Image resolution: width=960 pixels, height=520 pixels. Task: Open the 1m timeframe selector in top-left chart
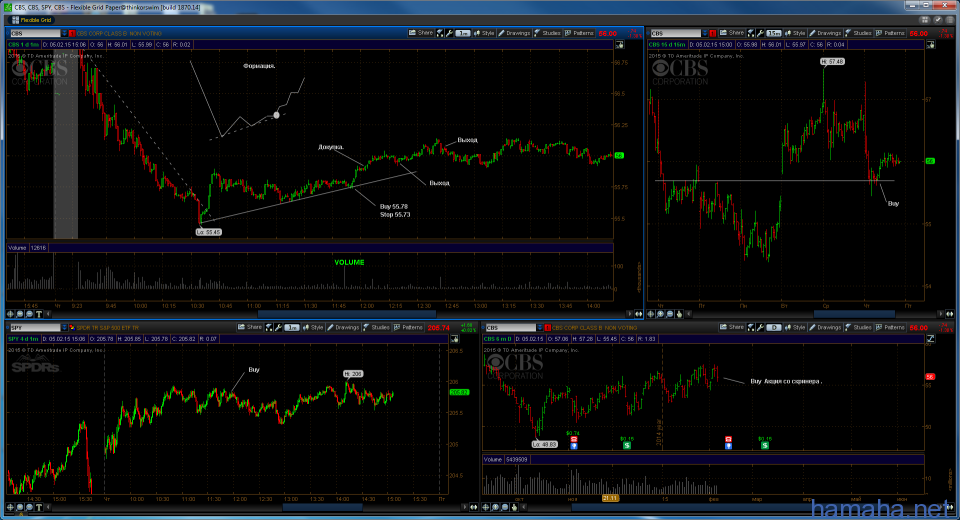(463, 33)
